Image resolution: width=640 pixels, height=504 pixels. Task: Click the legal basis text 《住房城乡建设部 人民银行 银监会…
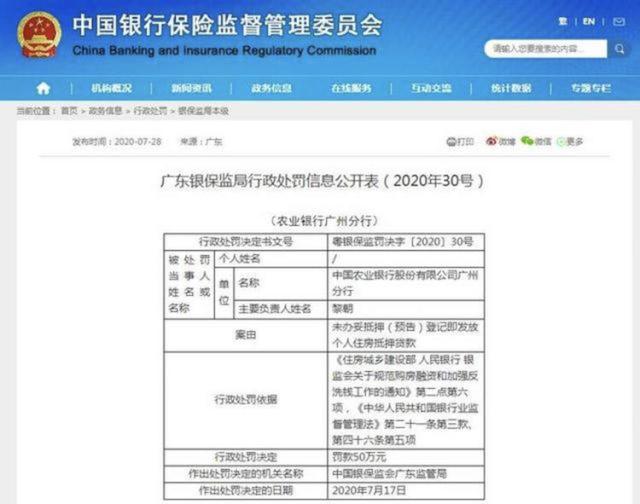pos(406,400)
